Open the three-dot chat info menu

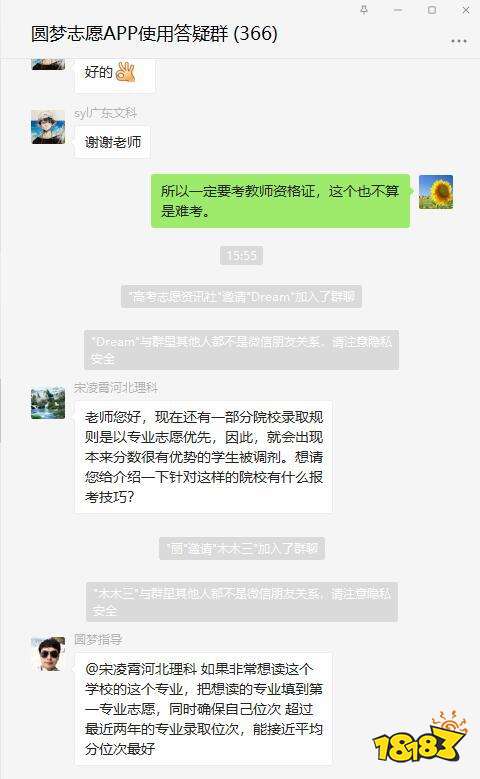458,41
